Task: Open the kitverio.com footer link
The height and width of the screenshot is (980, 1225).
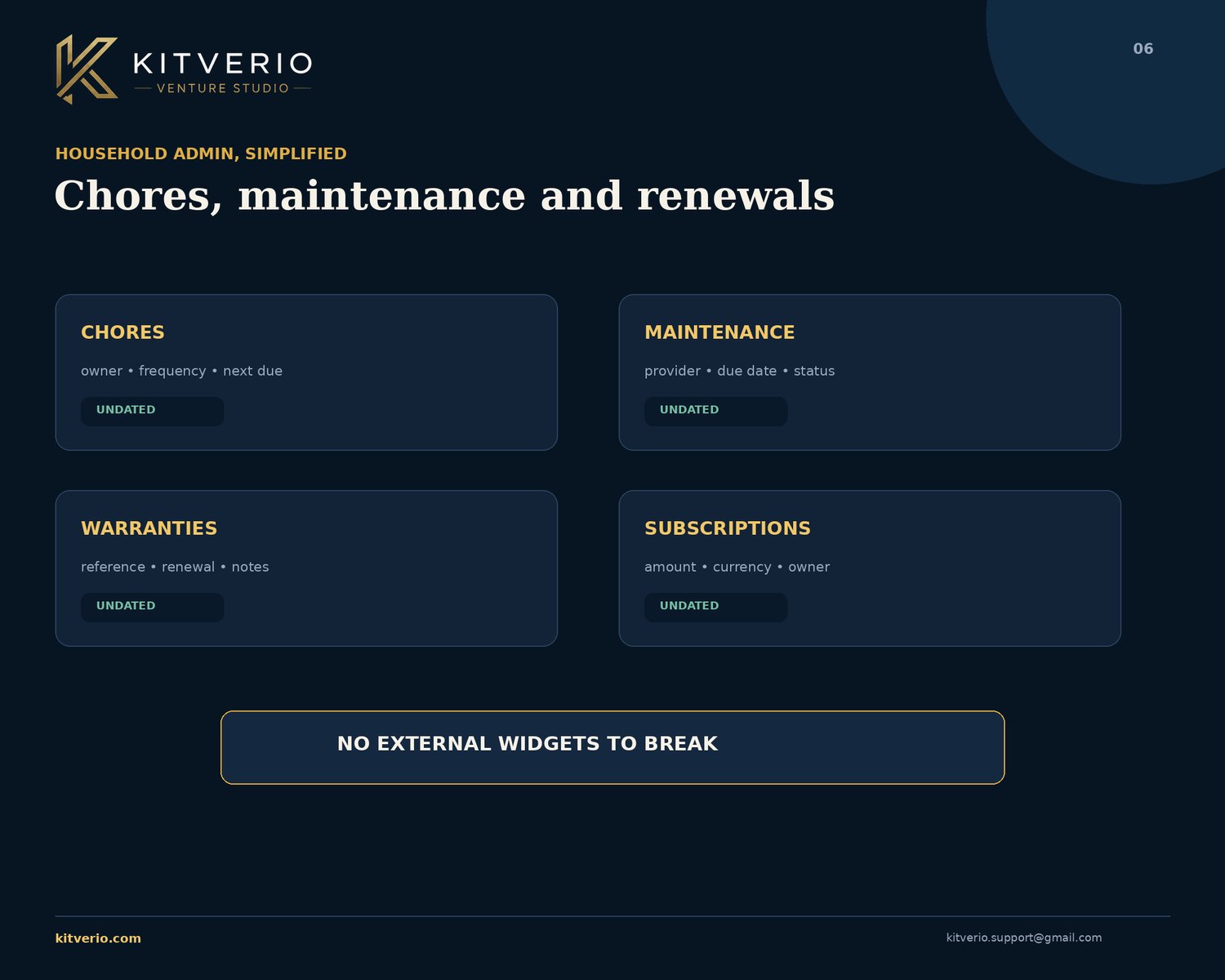Action: click(x=98, y=938)
